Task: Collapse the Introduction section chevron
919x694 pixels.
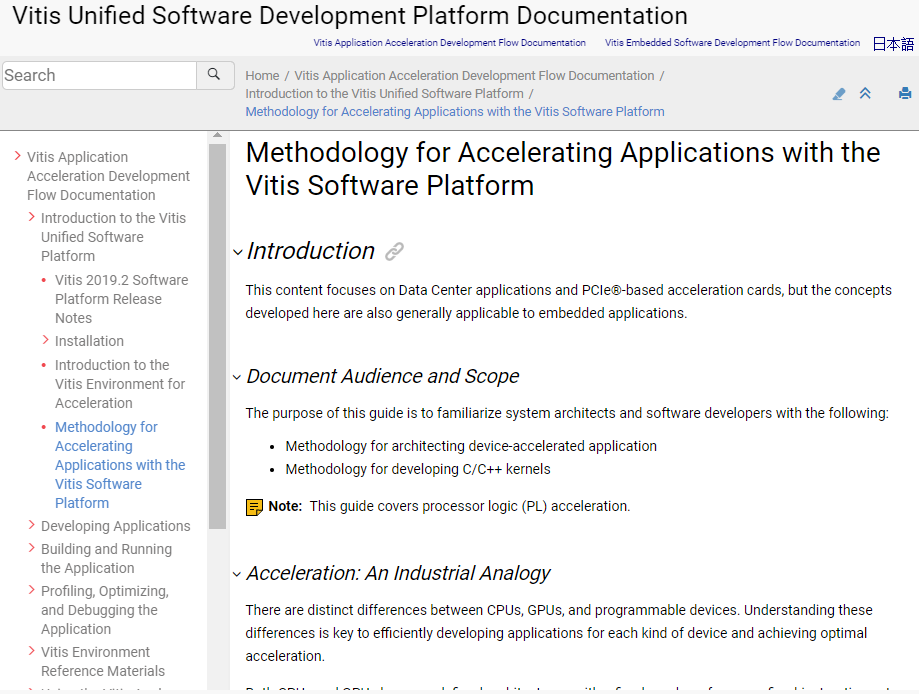Action: pyautogui.click(x=238, y=253)
